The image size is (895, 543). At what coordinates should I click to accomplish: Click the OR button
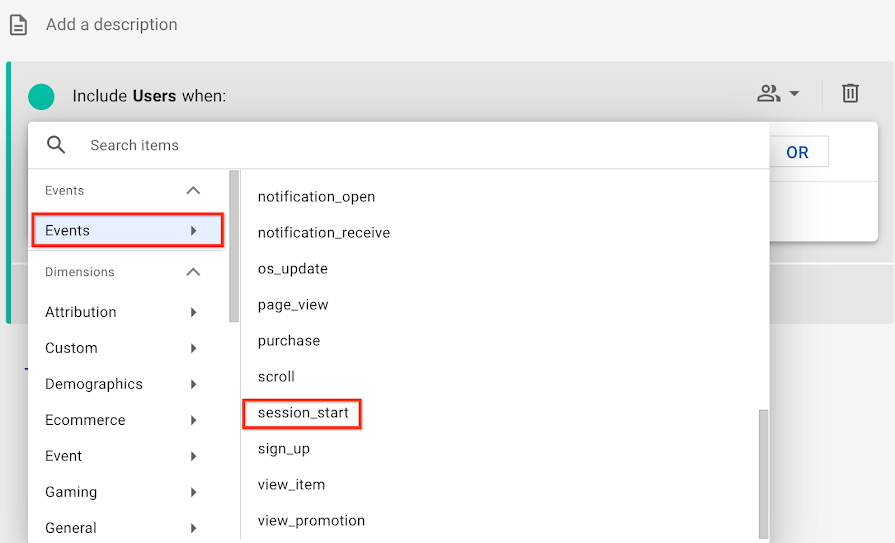(798, 152)
